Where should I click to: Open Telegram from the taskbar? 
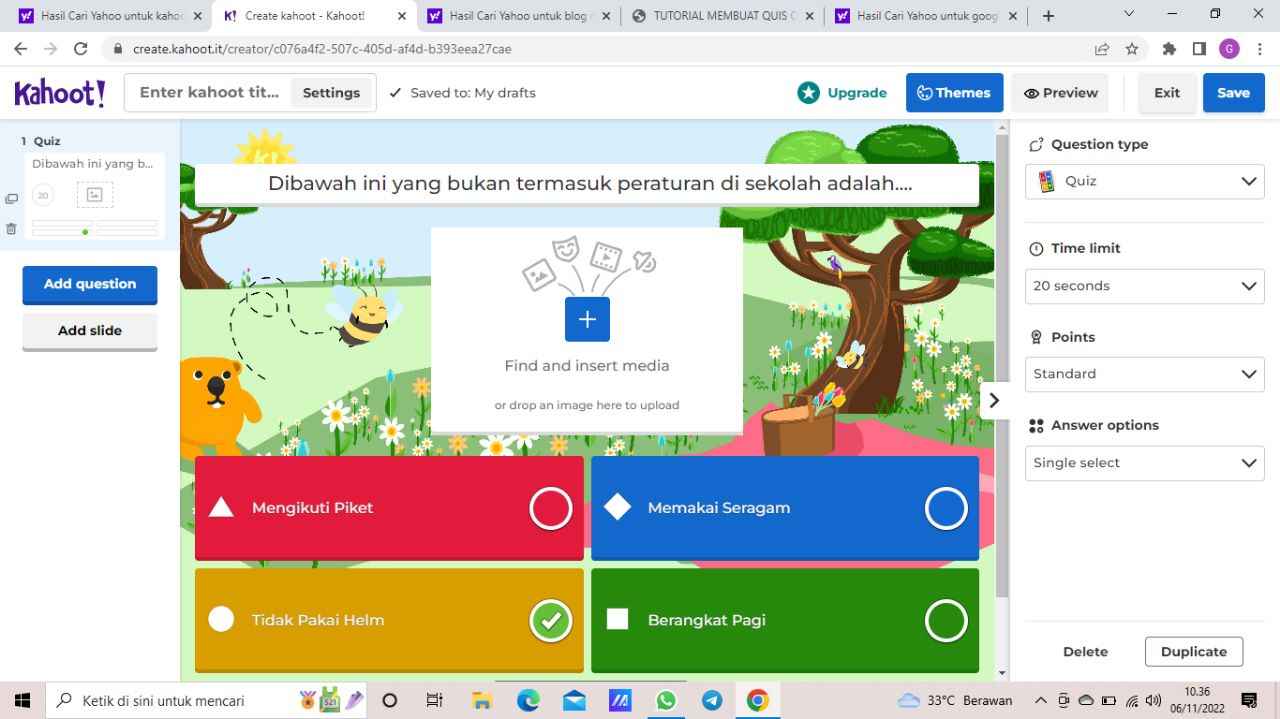tap(712, 701)
